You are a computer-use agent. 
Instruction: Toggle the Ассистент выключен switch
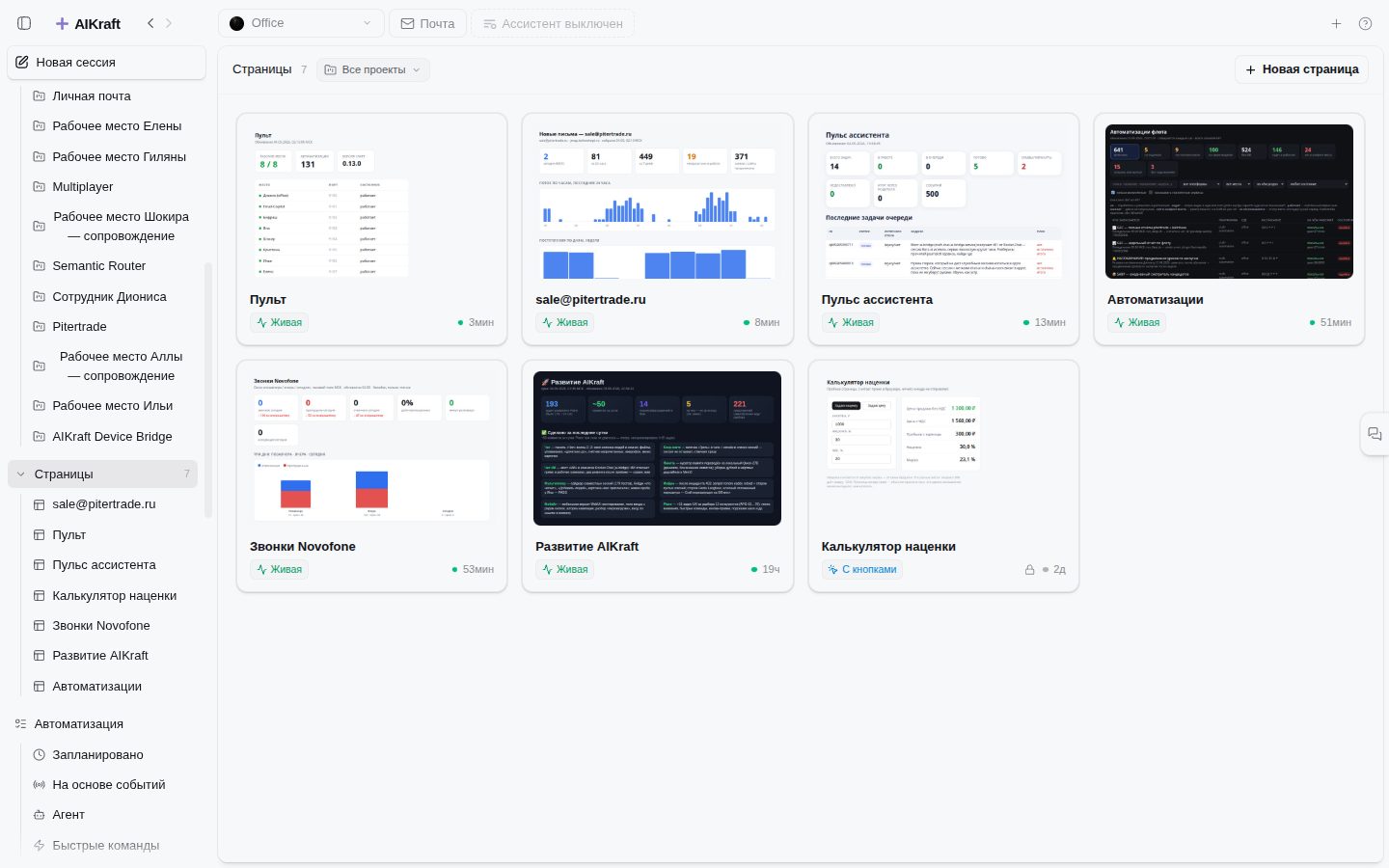553,23
